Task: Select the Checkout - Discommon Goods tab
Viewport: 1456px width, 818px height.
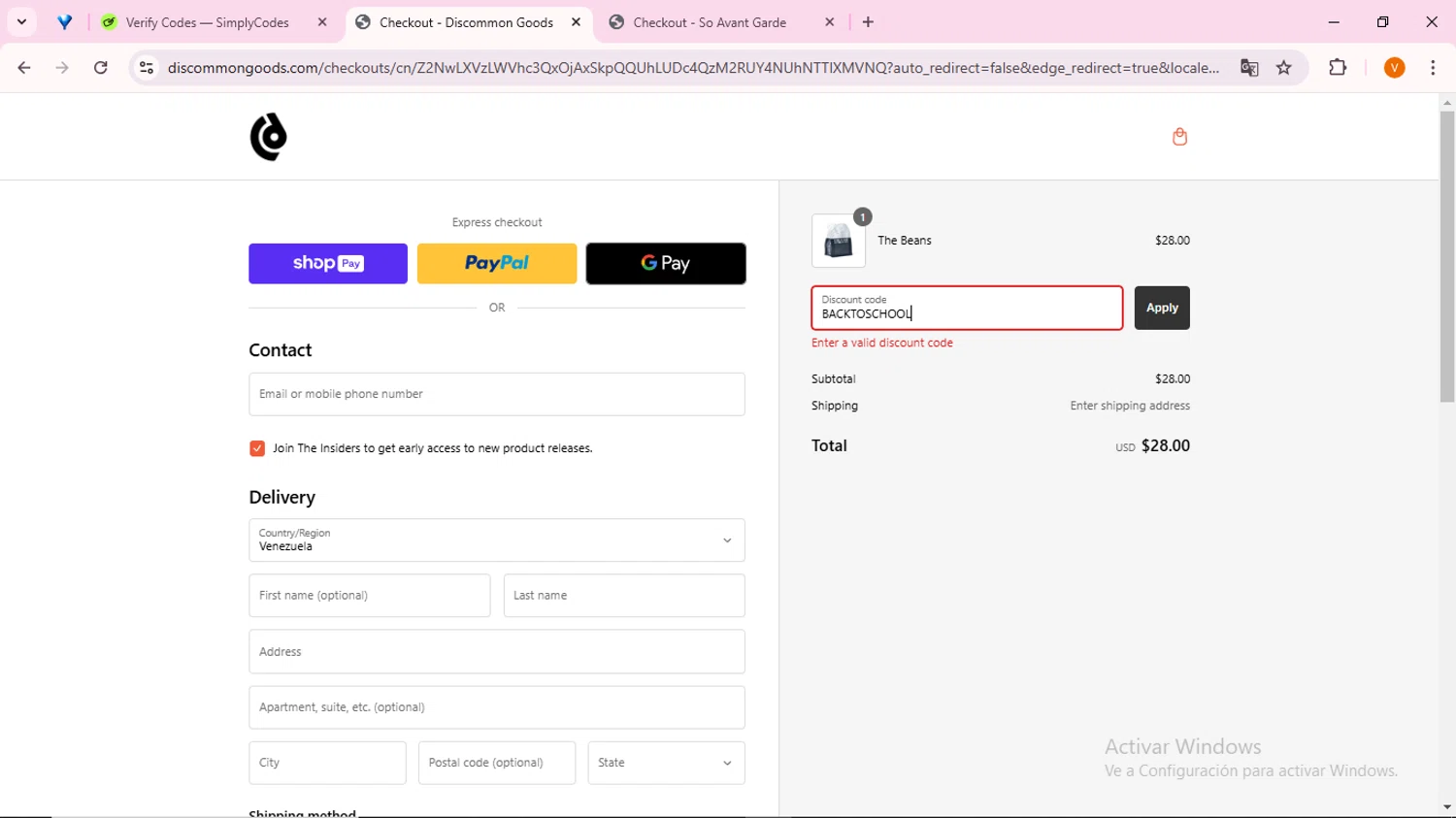Action: [466, 22]
